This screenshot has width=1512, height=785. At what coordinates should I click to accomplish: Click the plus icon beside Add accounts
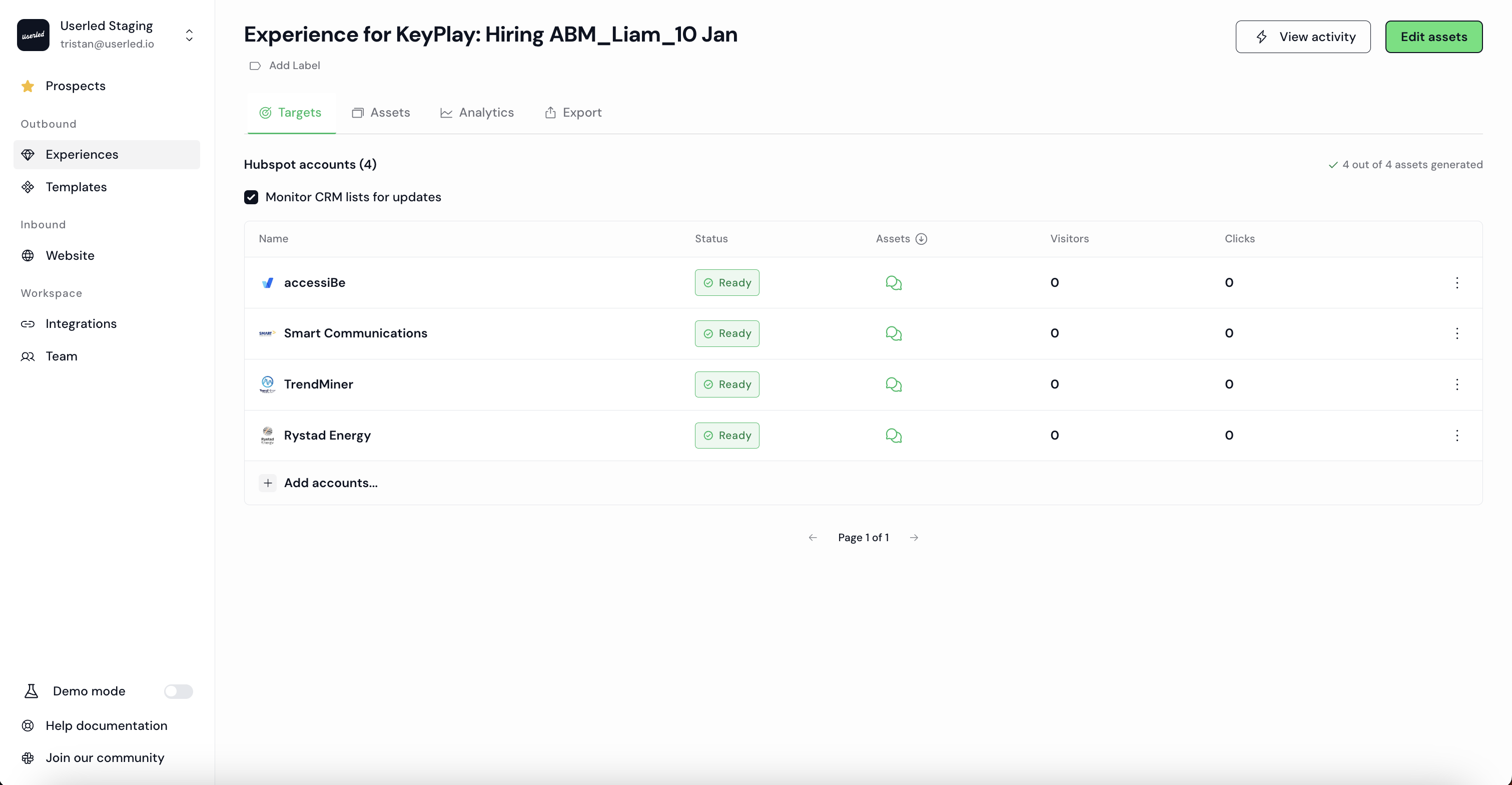(x=268, y=483)
